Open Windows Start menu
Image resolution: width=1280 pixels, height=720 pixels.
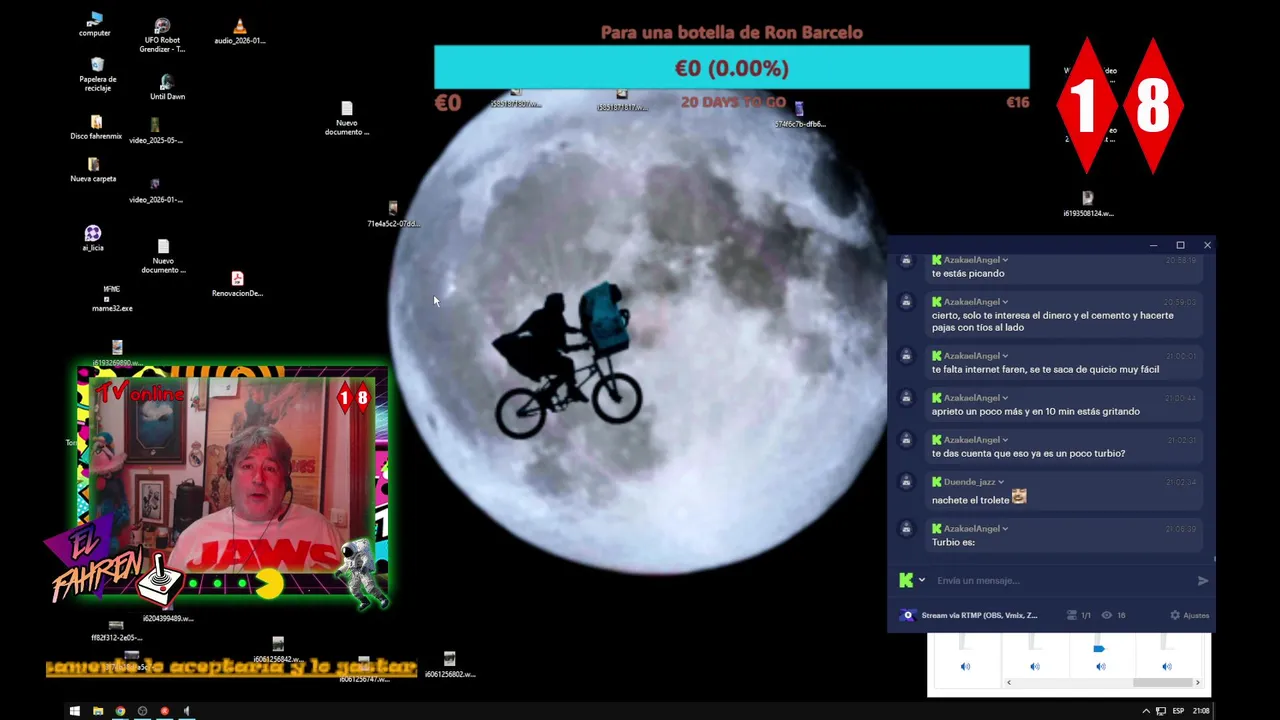tap(74, 711)
